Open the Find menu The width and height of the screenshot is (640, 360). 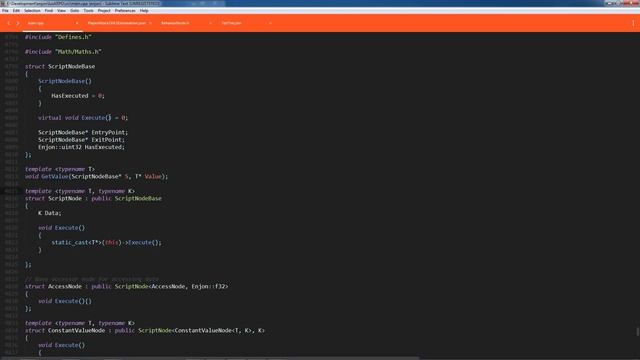click(x=49, y=11)
